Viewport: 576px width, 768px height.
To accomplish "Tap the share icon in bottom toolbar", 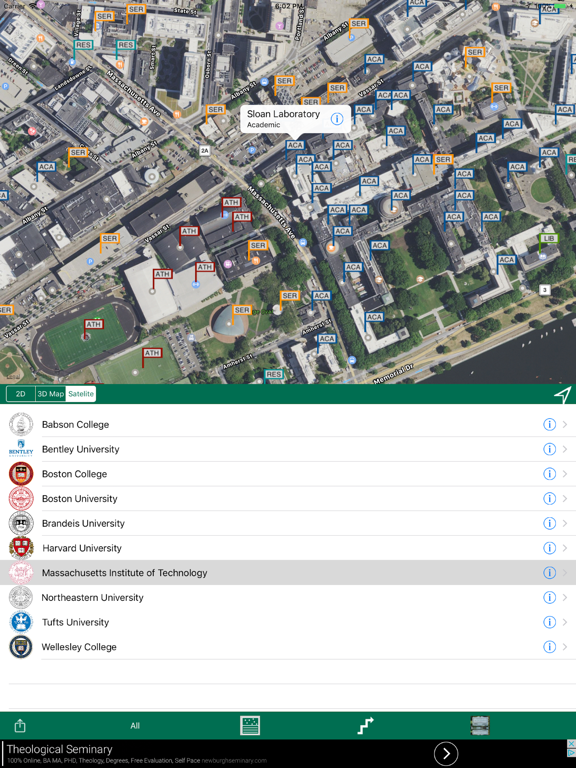I will (20, 725).
